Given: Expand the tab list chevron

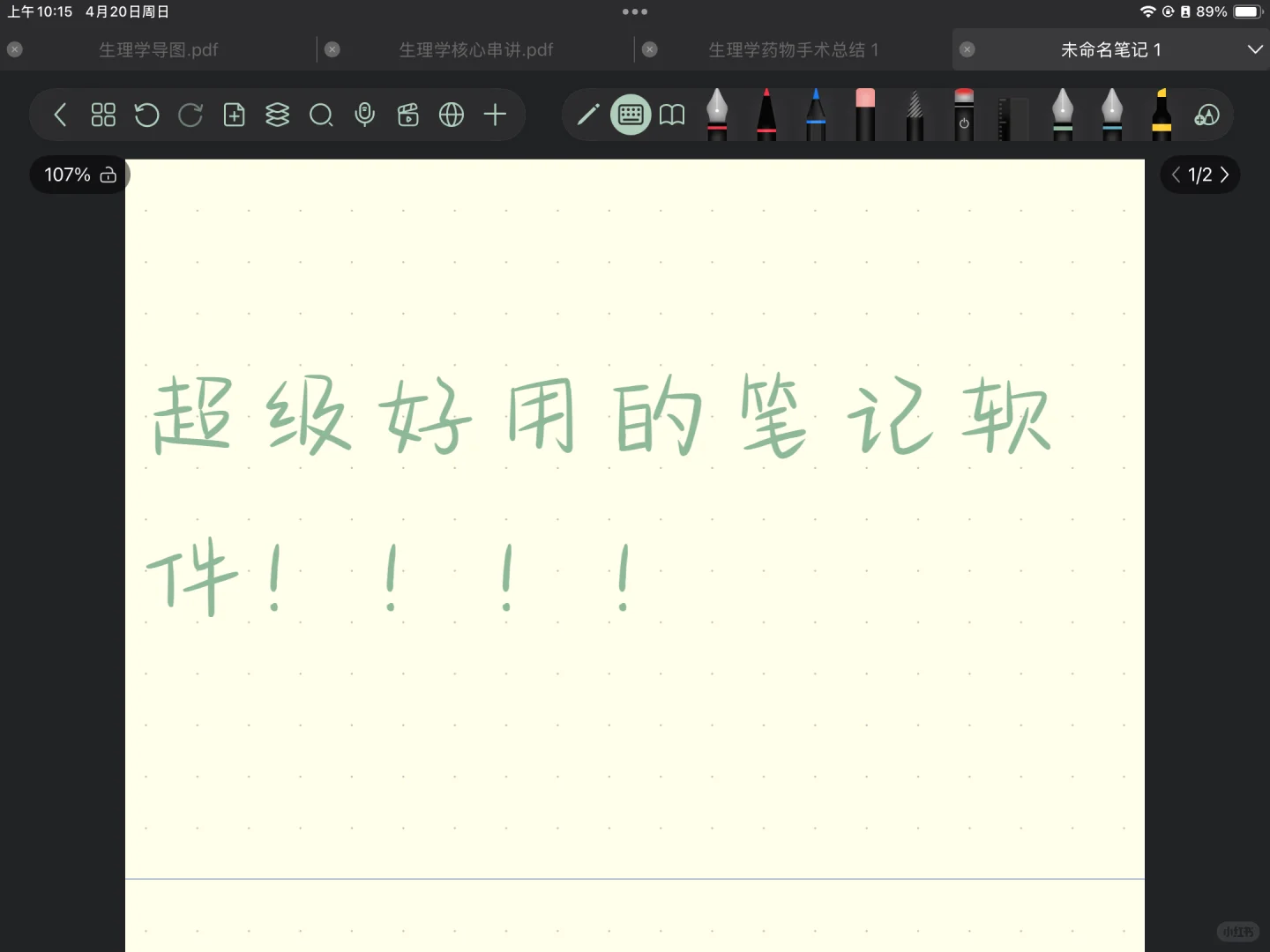Looking at the screenshot, I should [x=1255, y=49].
